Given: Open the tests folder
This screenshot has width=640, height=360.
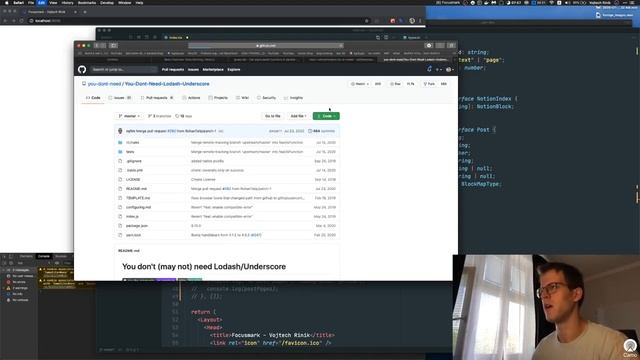Looking at the screenshot, I should click(130, 152).
